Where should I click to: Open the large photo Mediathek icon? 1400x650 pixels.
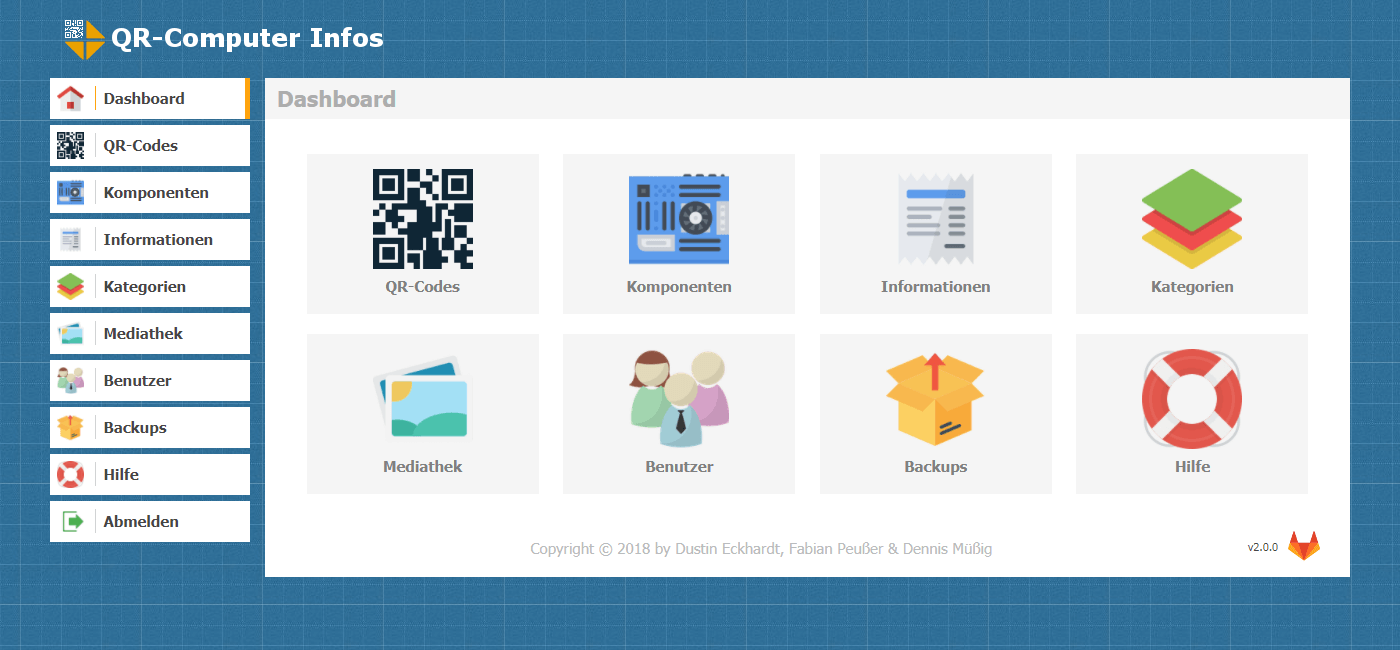pyautogui.click(x=423, y=399)
